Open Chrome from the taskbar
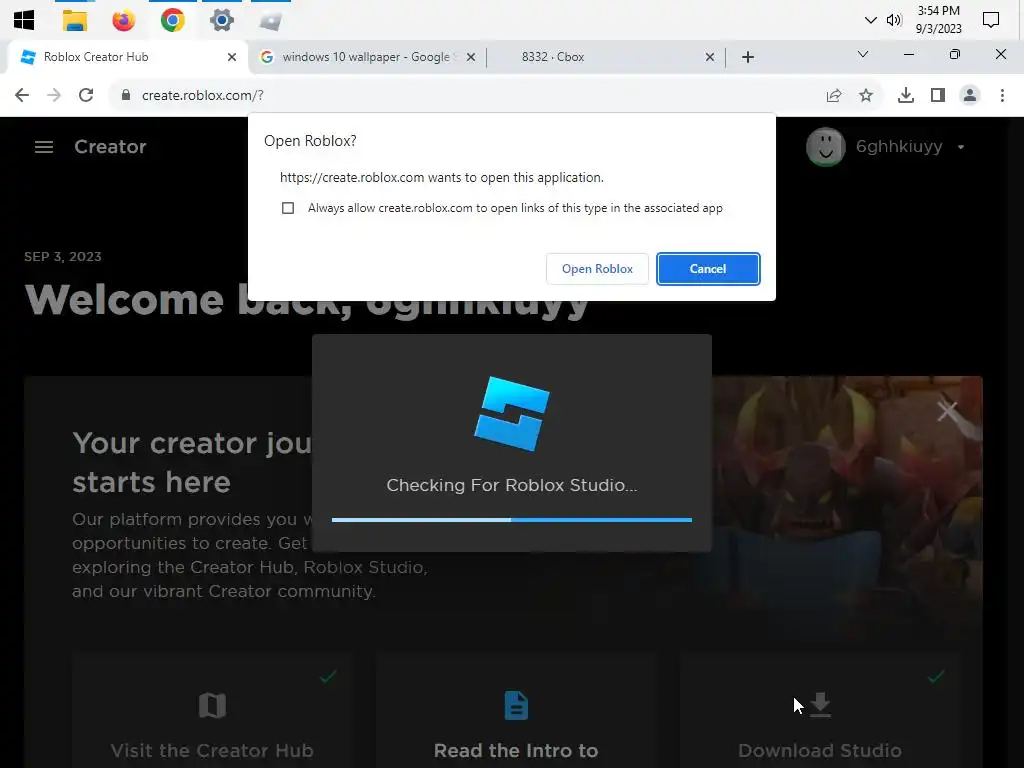1024x768 pixels. (172, 20)
